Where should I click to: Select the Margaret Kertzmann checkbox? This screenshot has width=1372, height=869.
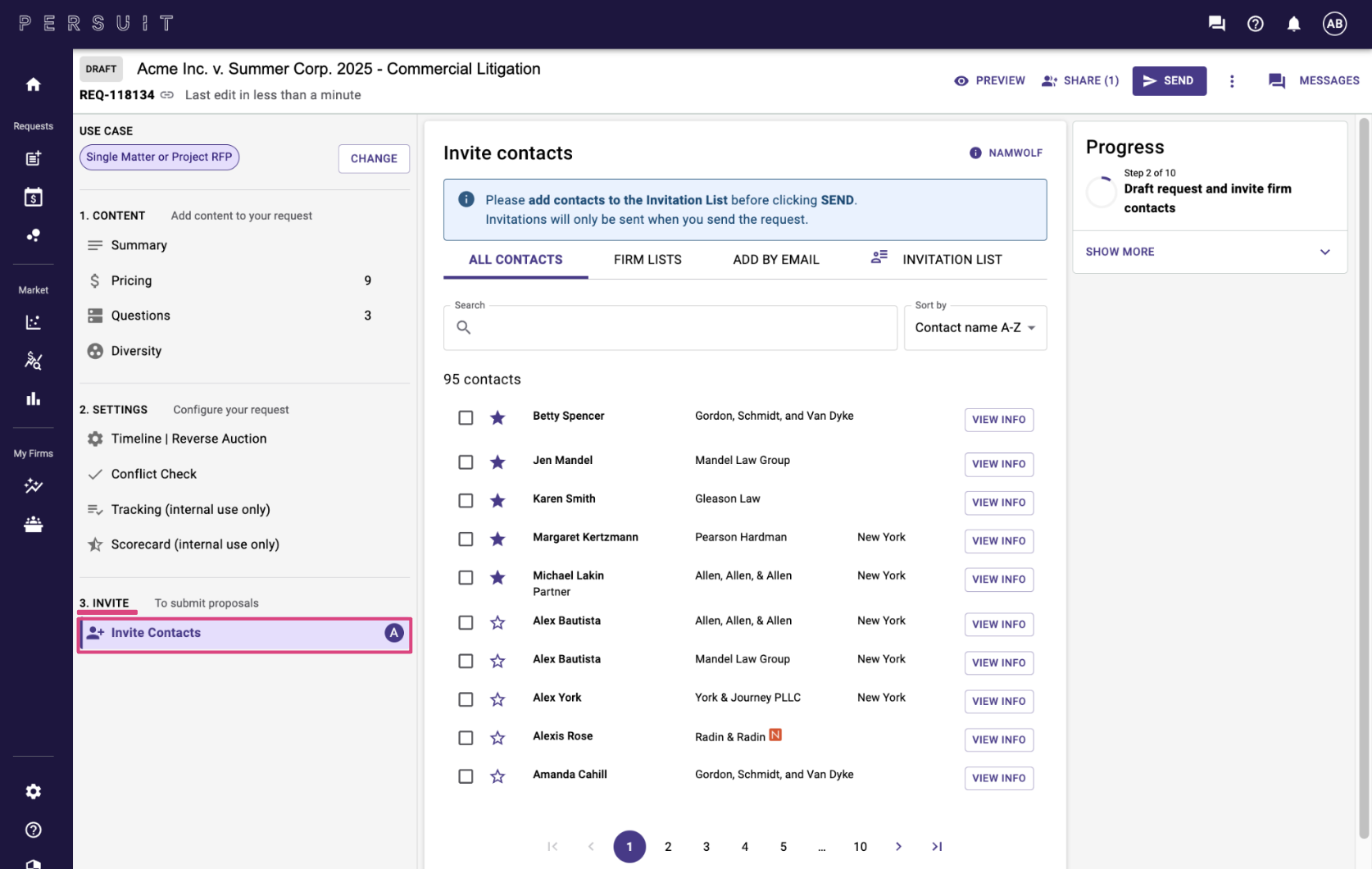point(466,539)
